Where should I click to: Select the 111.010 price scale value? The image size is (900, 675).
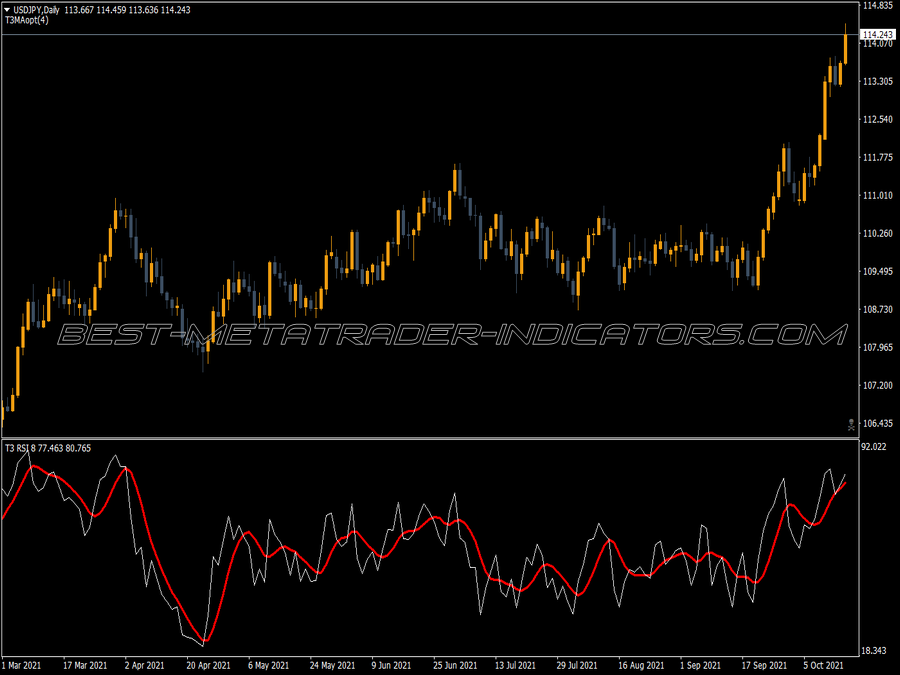878,196
